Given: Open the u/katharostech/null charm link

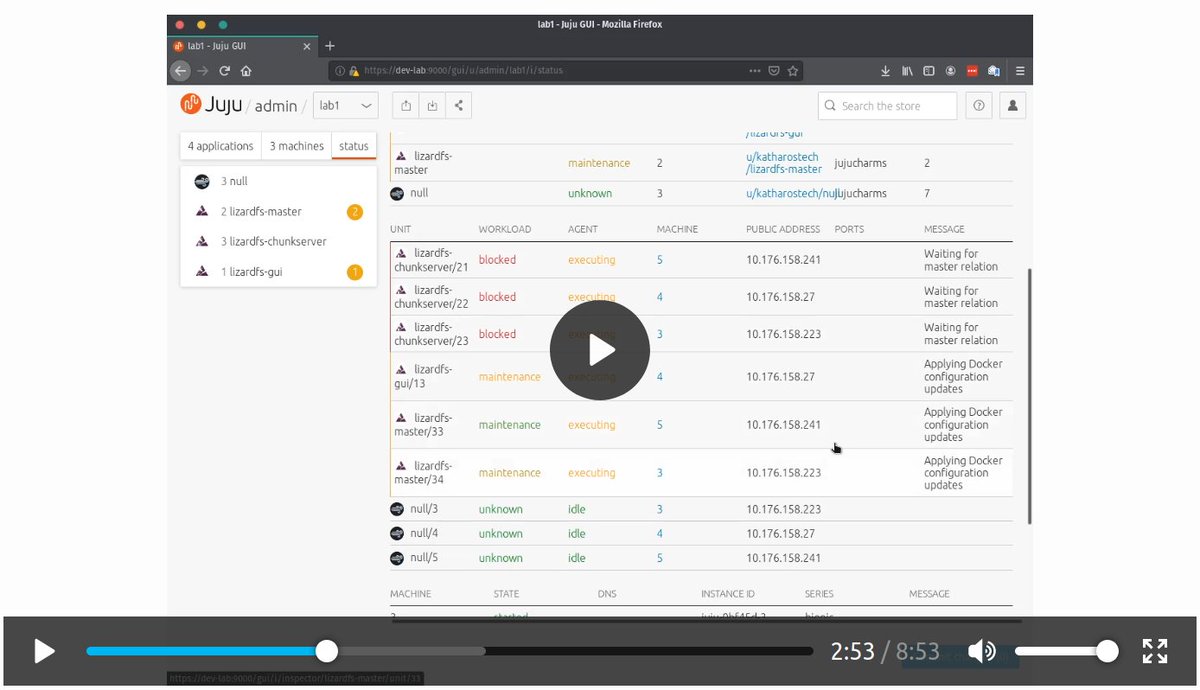Looking at the screenshot, I should click(790, 193).
